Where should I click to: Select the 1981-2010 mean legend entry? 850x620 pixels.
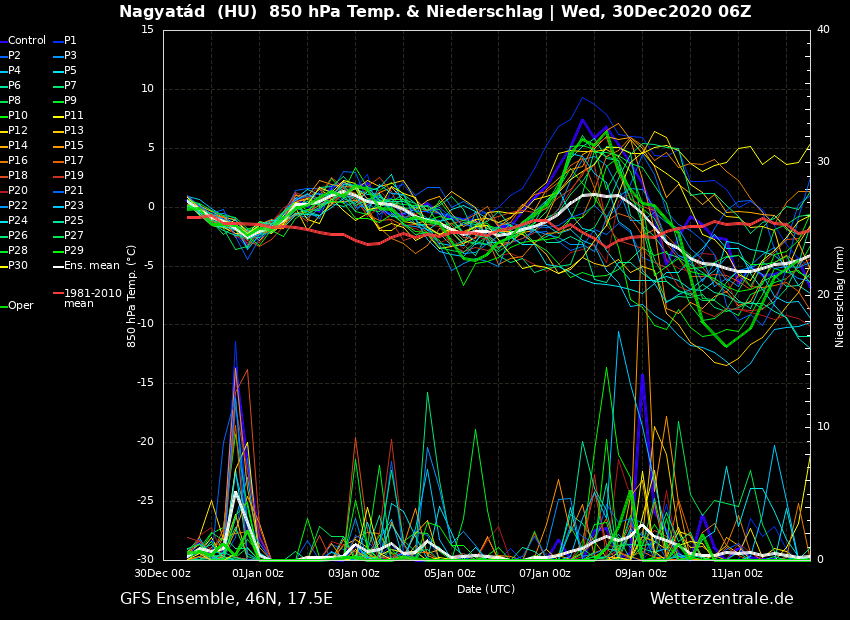pyautogui.click(x=92, y=298)
